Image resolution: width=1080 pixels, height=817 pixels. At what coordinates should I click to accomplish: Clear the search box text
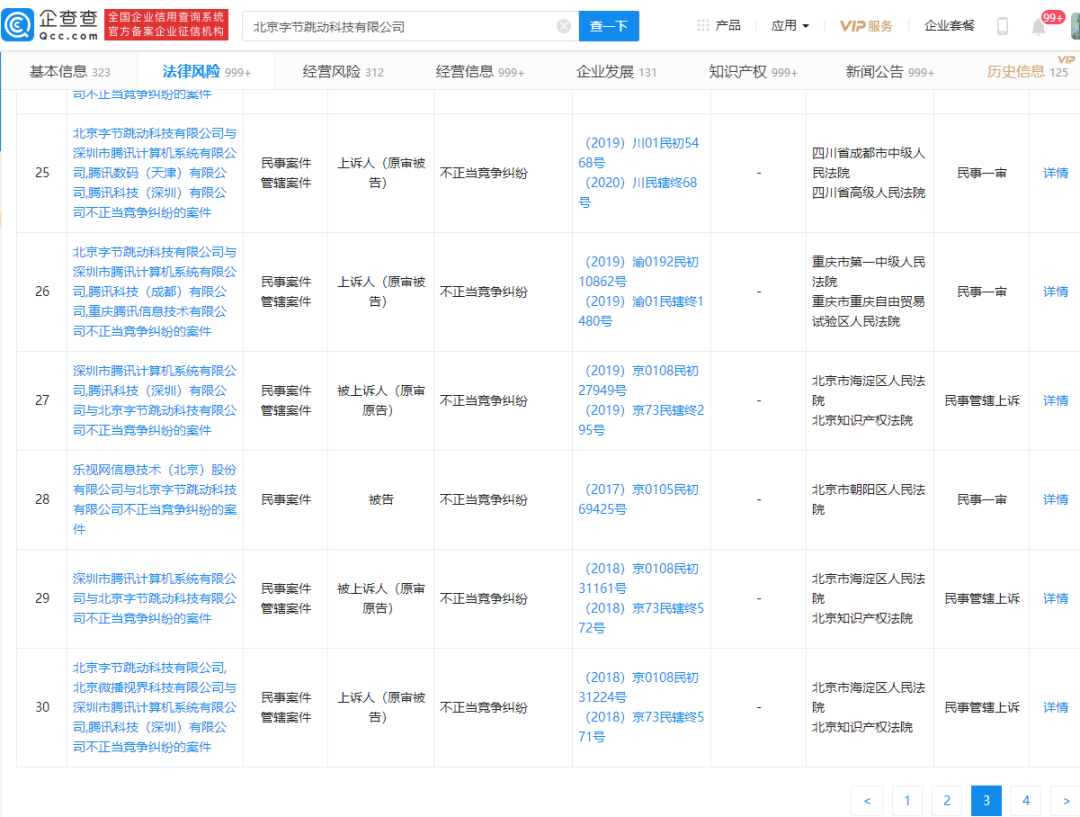(564, 26)
